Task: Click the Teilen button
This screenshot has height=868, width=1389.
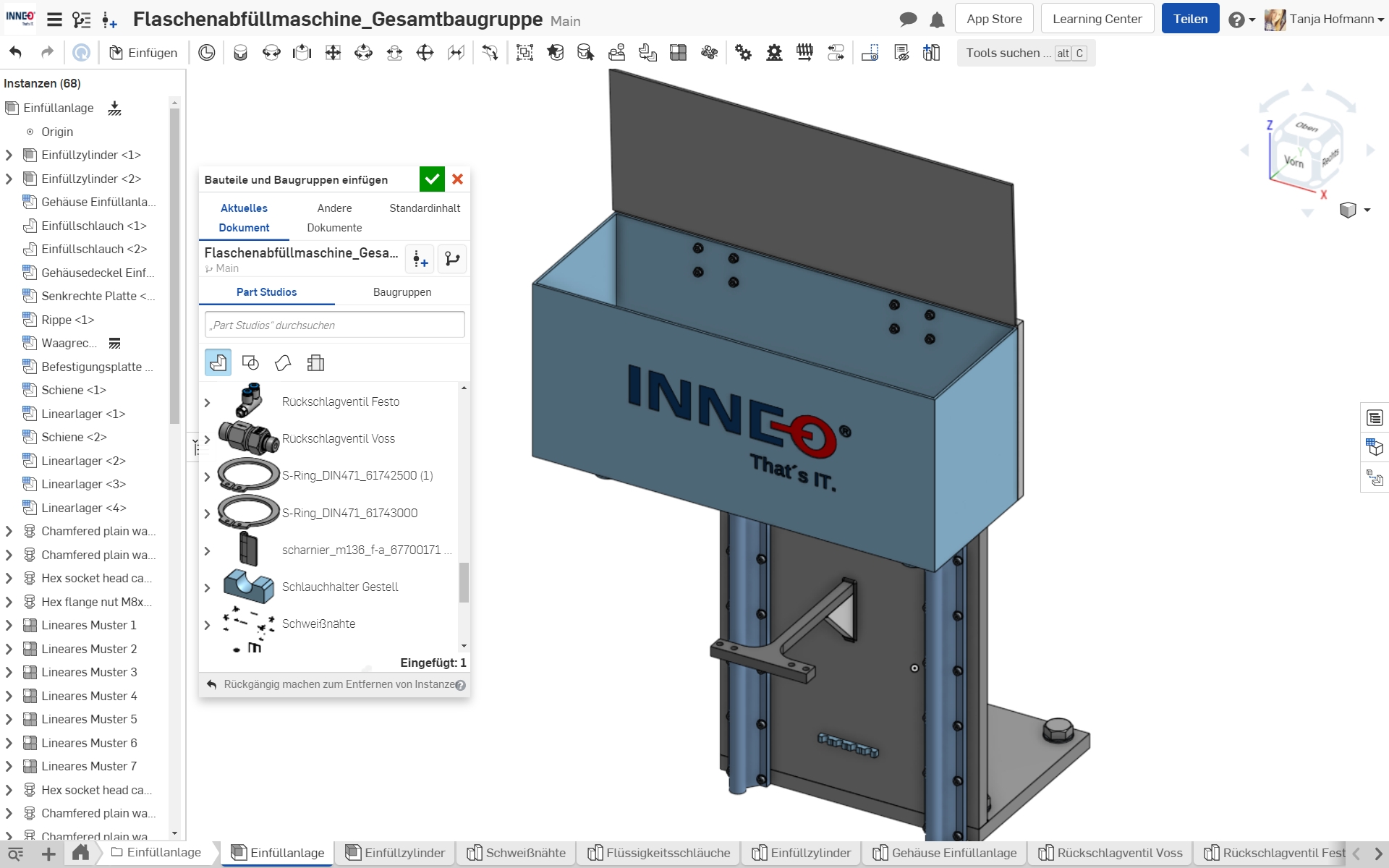Action: pos(1189,19)
